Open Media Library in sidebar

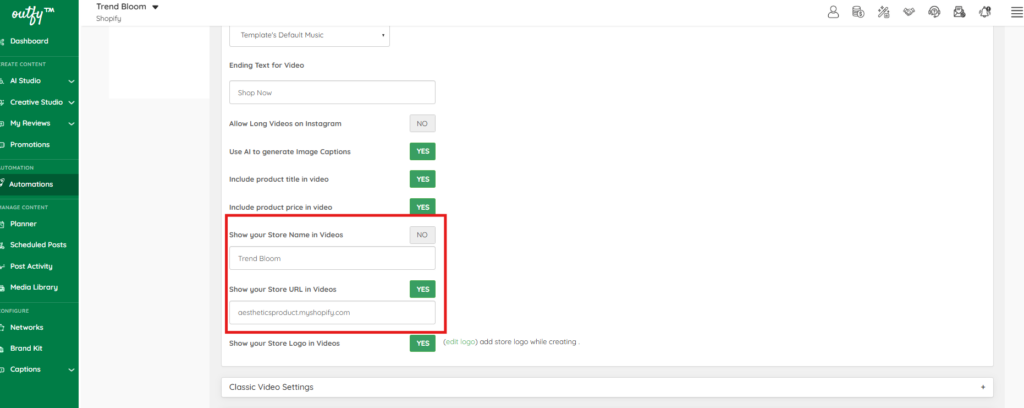tap(34, 287)
